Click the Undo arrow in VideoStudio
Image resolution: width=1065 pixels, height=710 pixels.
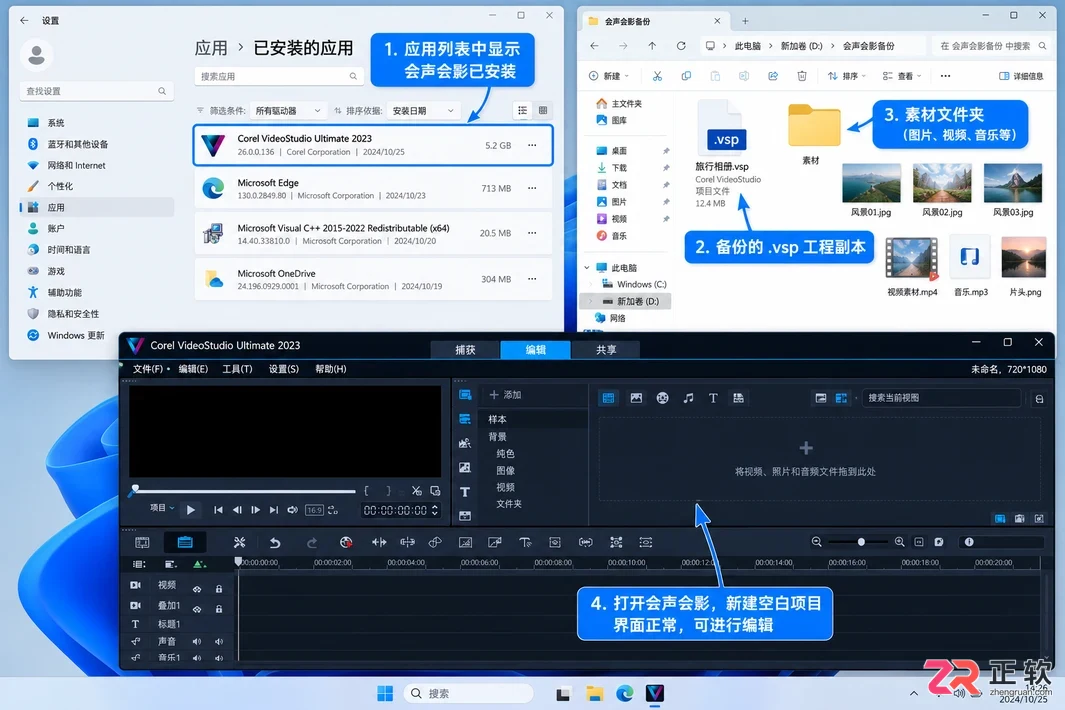tap(275, 542)
